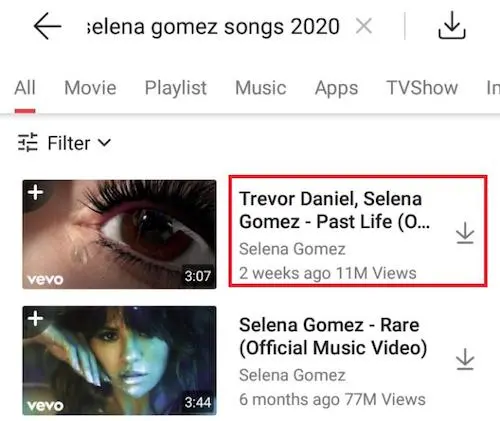This screenshot has height=421, width=500.
Task: Open the Trevor Daniel, Selena Gomez title
Action: [334, 210]
